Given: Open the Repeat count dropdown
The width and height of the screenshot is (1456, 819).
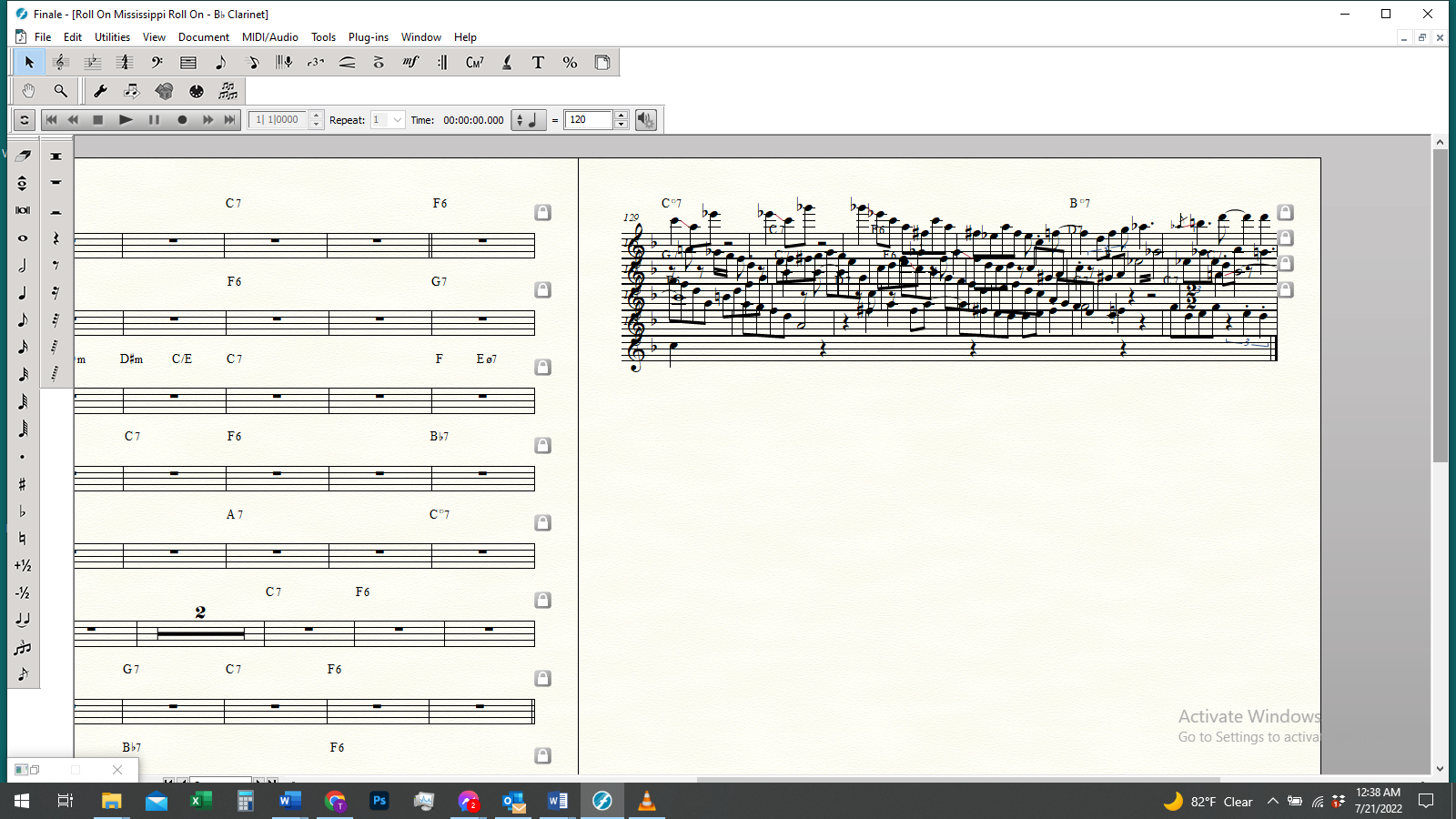Looking at the screenshot, I should tap(397, 120).
